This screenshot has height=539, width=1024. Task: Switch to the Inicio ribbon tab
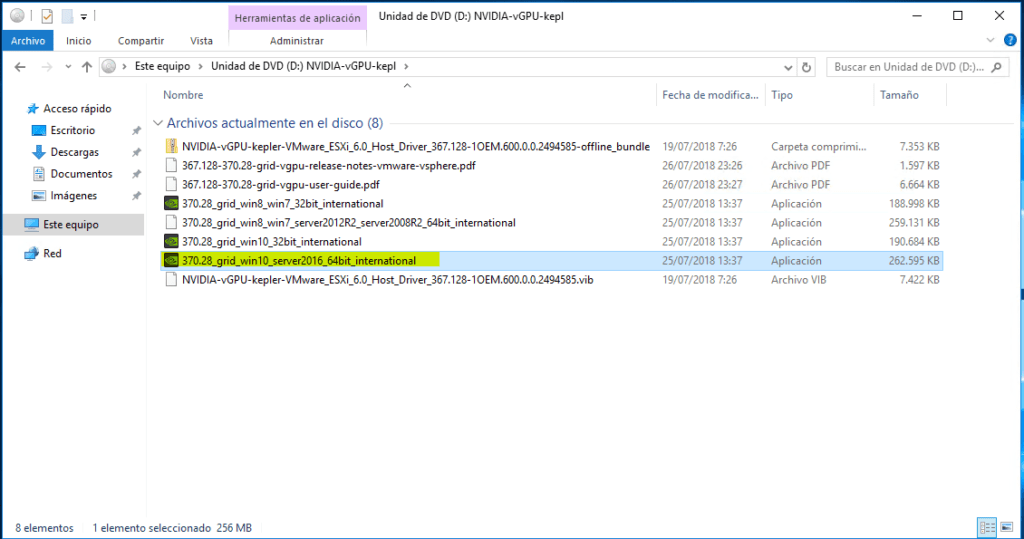tap(78, 41)
